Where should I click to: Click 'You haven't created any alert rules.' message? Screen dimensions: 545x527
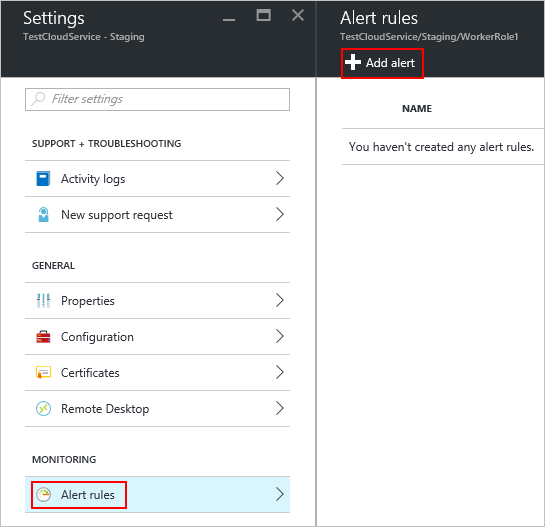(441, 147)
